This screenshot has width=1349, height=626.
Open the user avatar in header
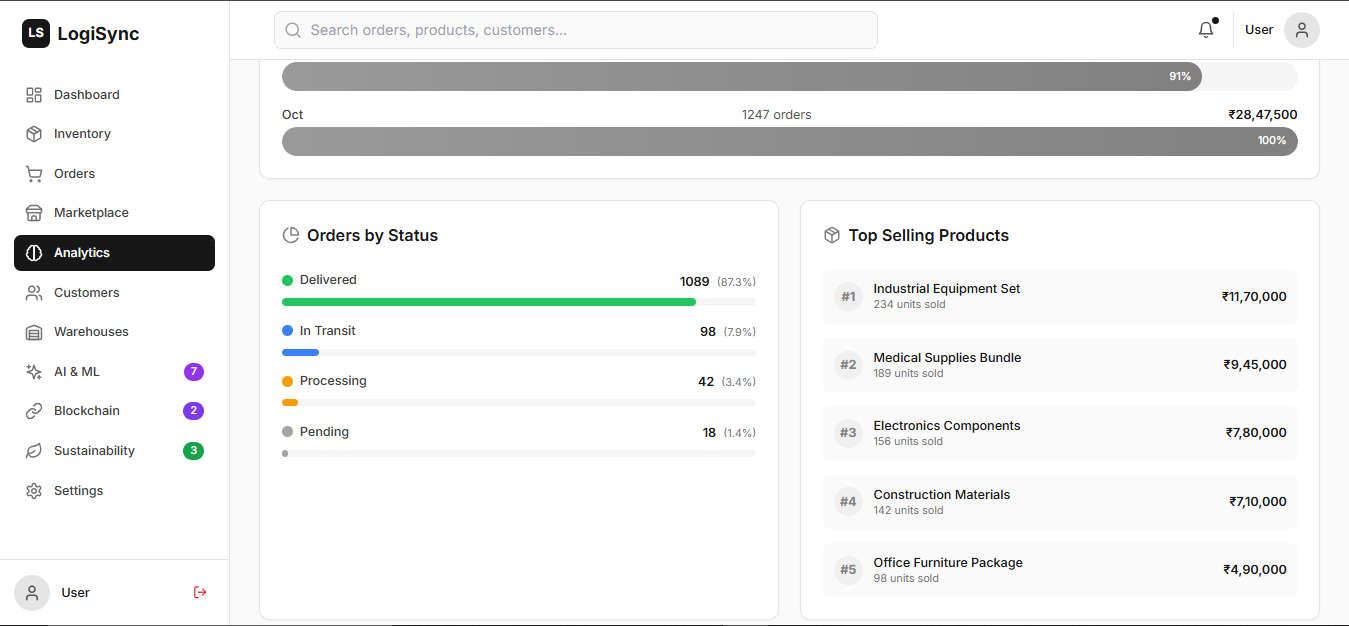1301,30
